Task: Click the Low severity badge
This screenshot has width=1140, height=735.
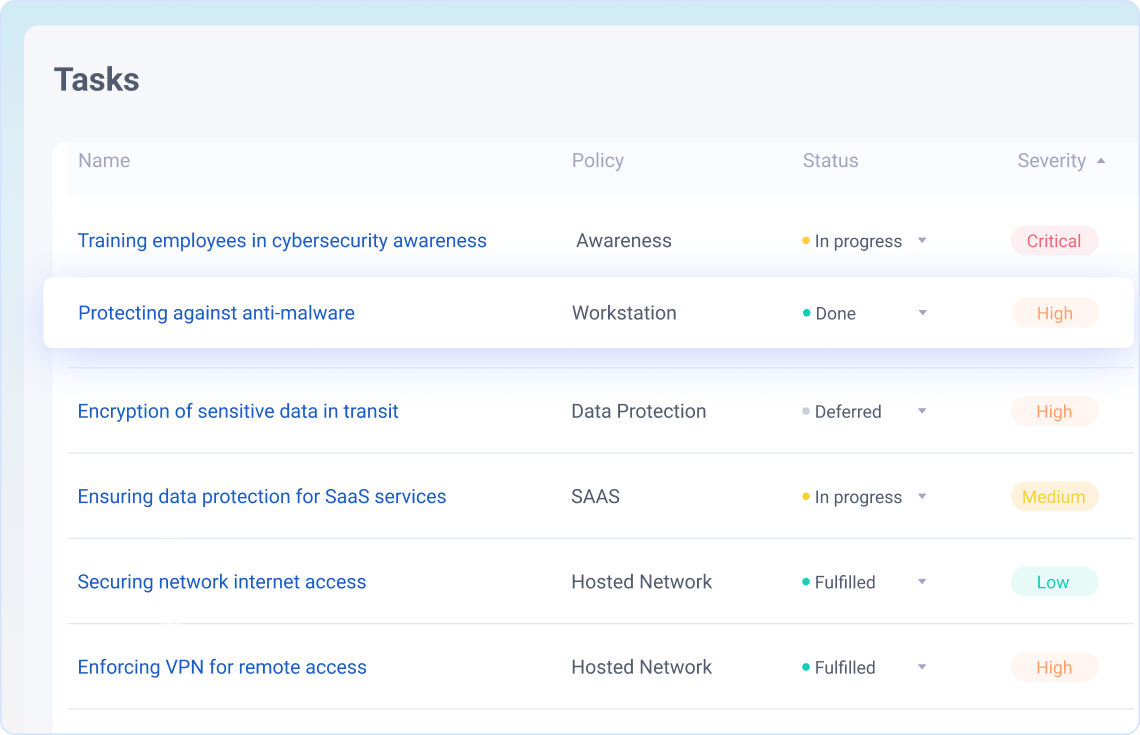Action: 1053,582
